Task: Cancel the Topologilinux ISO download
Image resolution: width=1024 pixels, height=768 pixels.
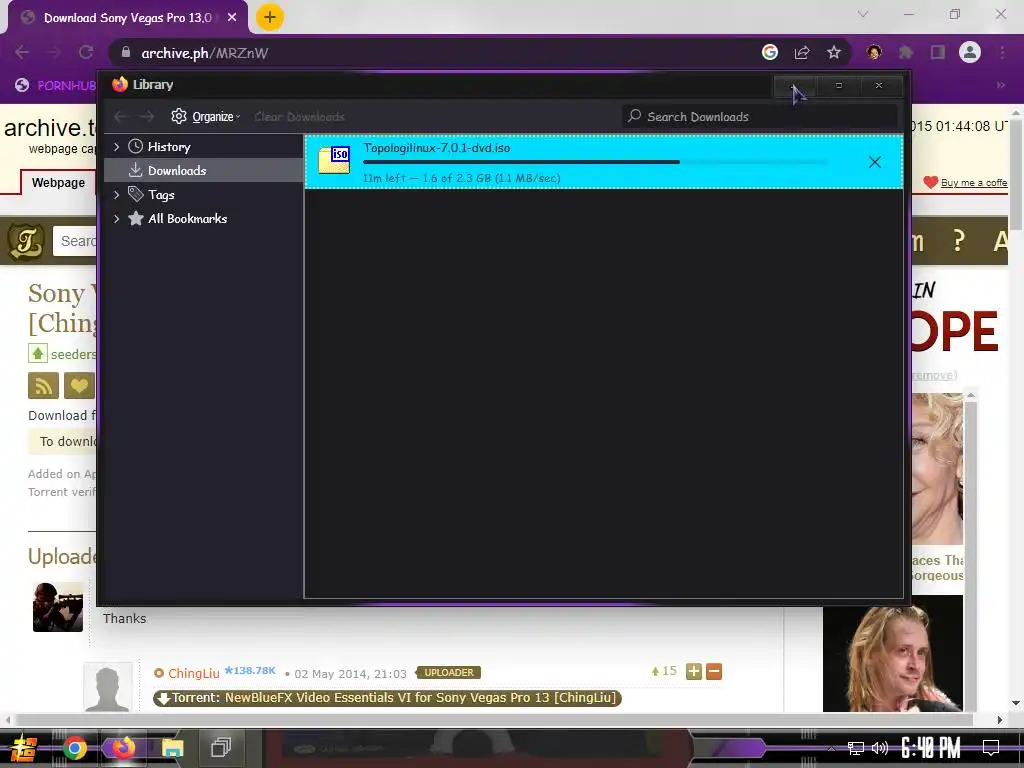Action: point(874,162)
